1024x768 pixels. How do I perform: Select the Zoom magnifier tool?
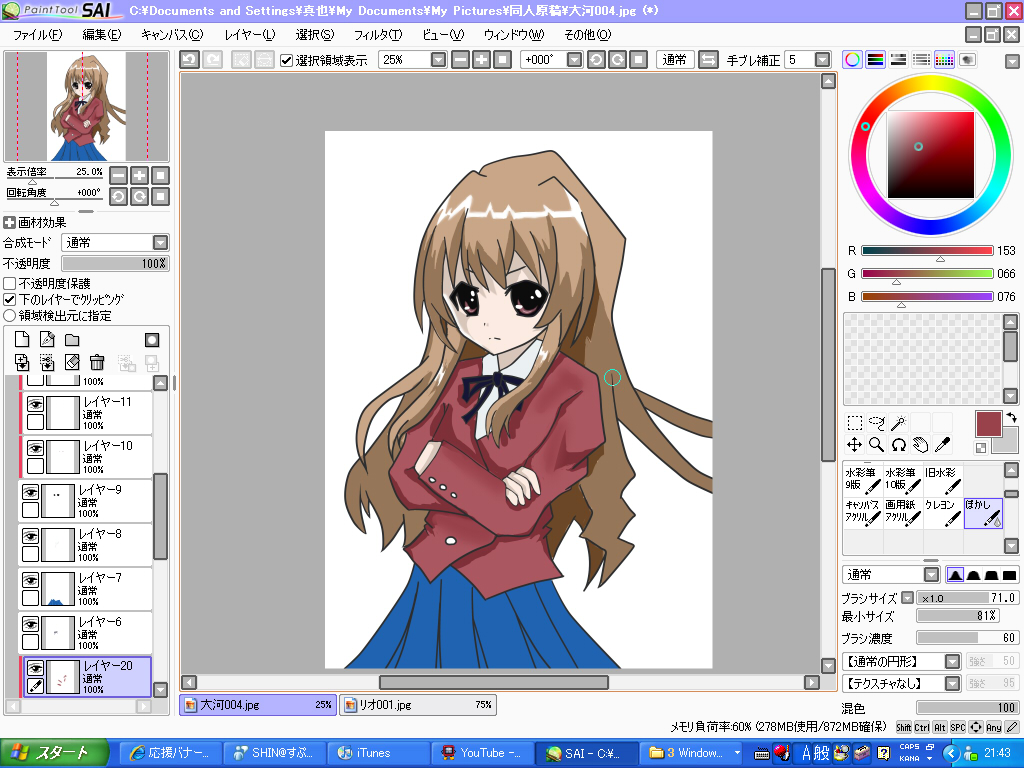coord(876,445)
